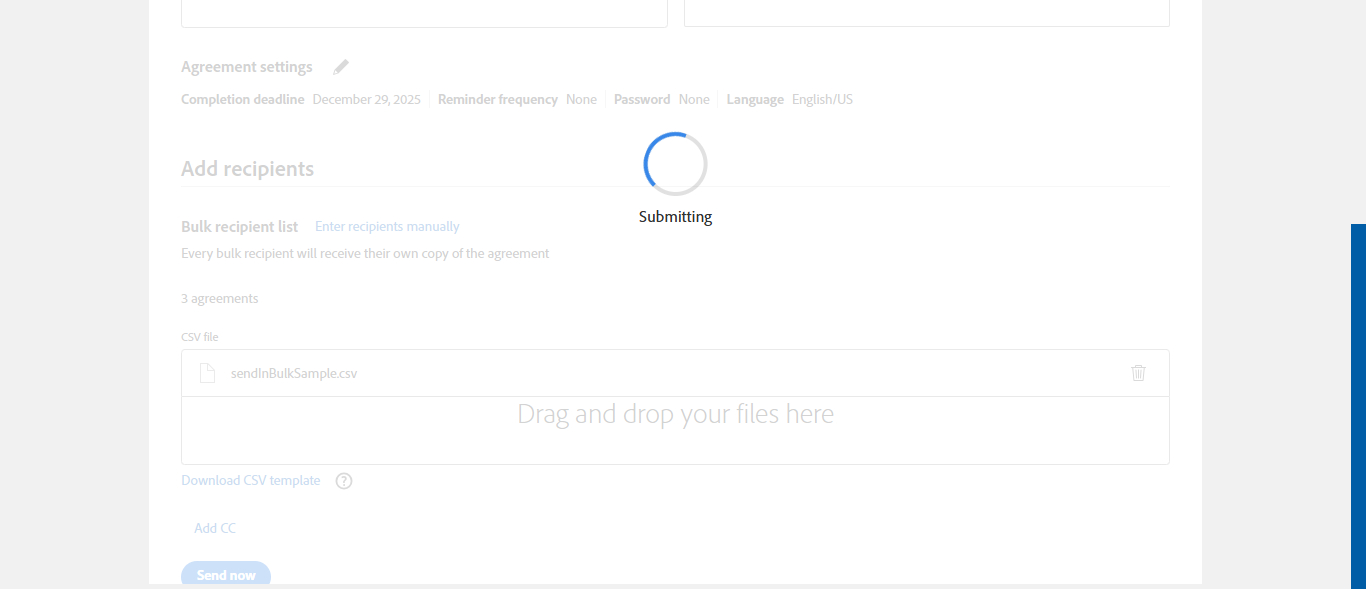Click the 3 agreements count text
The width and height of the screenshot is (1366, 589).
pyautogui.click(x=220, y=299)
